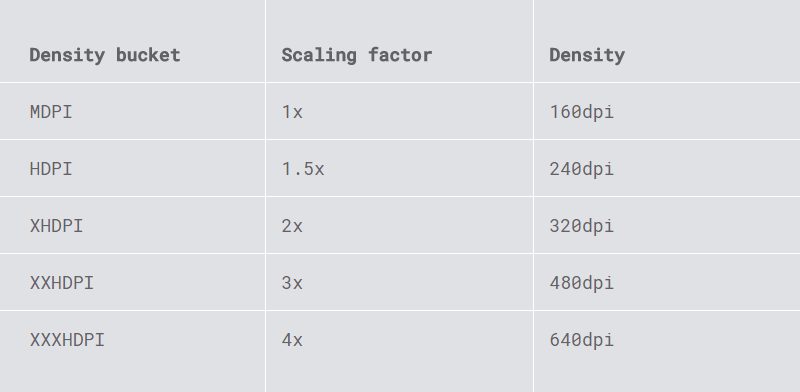Click the 240dpi density value
800x392 pixels.
coord(582,169)
